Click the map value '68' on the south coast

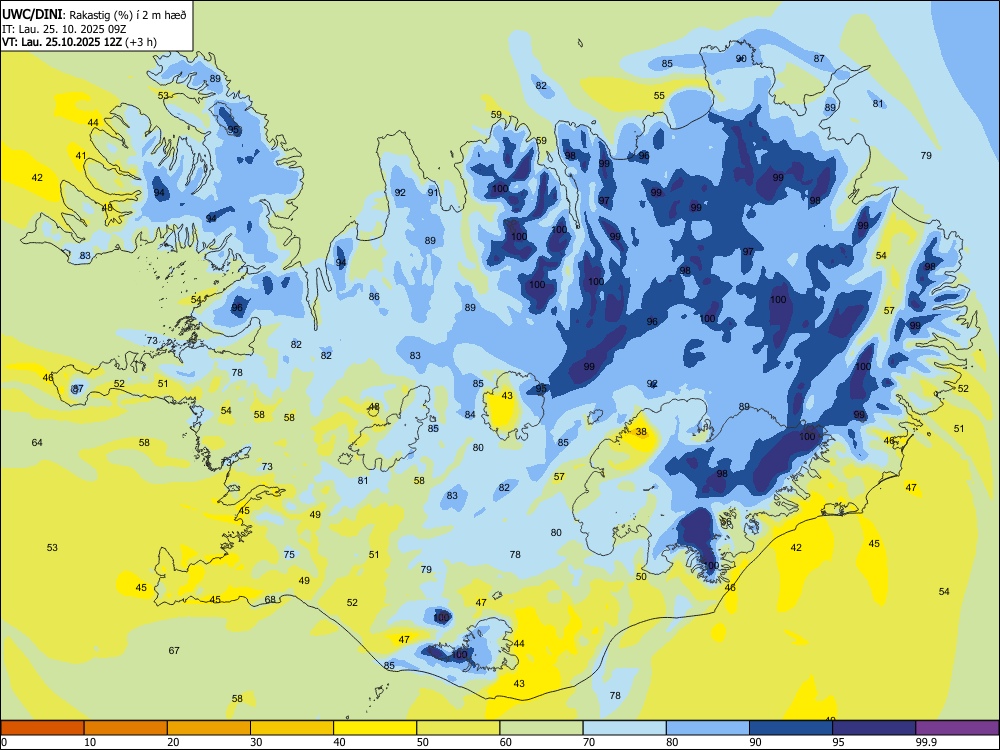[x=270, y=599]
